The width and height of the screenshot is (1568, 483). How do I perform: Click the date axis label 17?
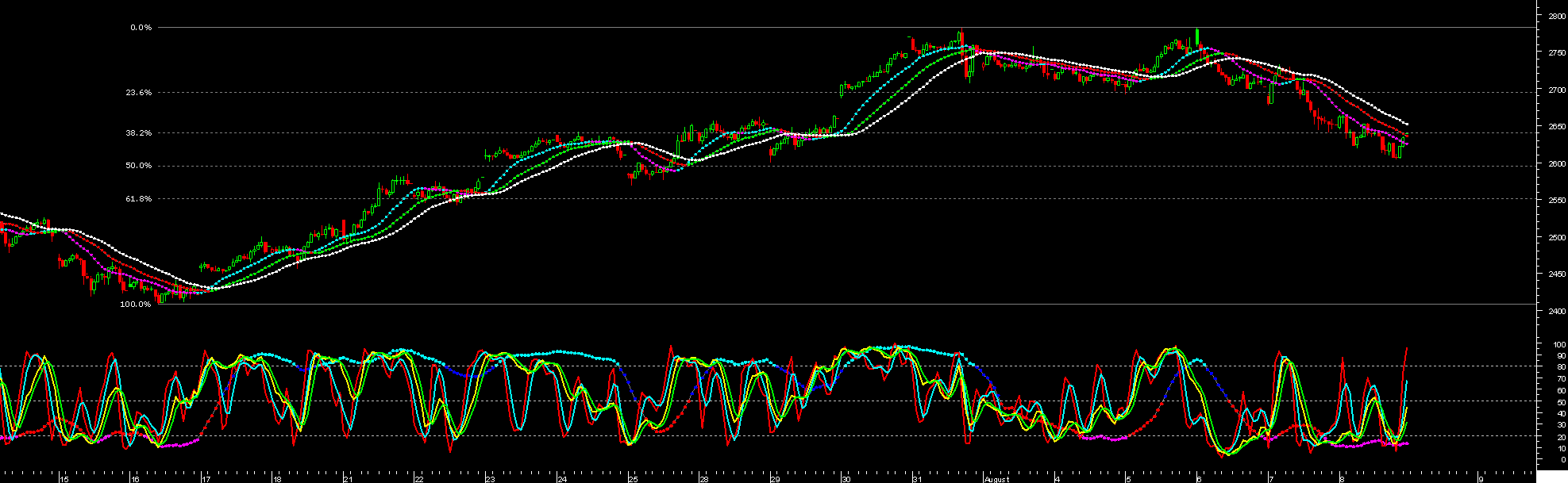(206, 479)
